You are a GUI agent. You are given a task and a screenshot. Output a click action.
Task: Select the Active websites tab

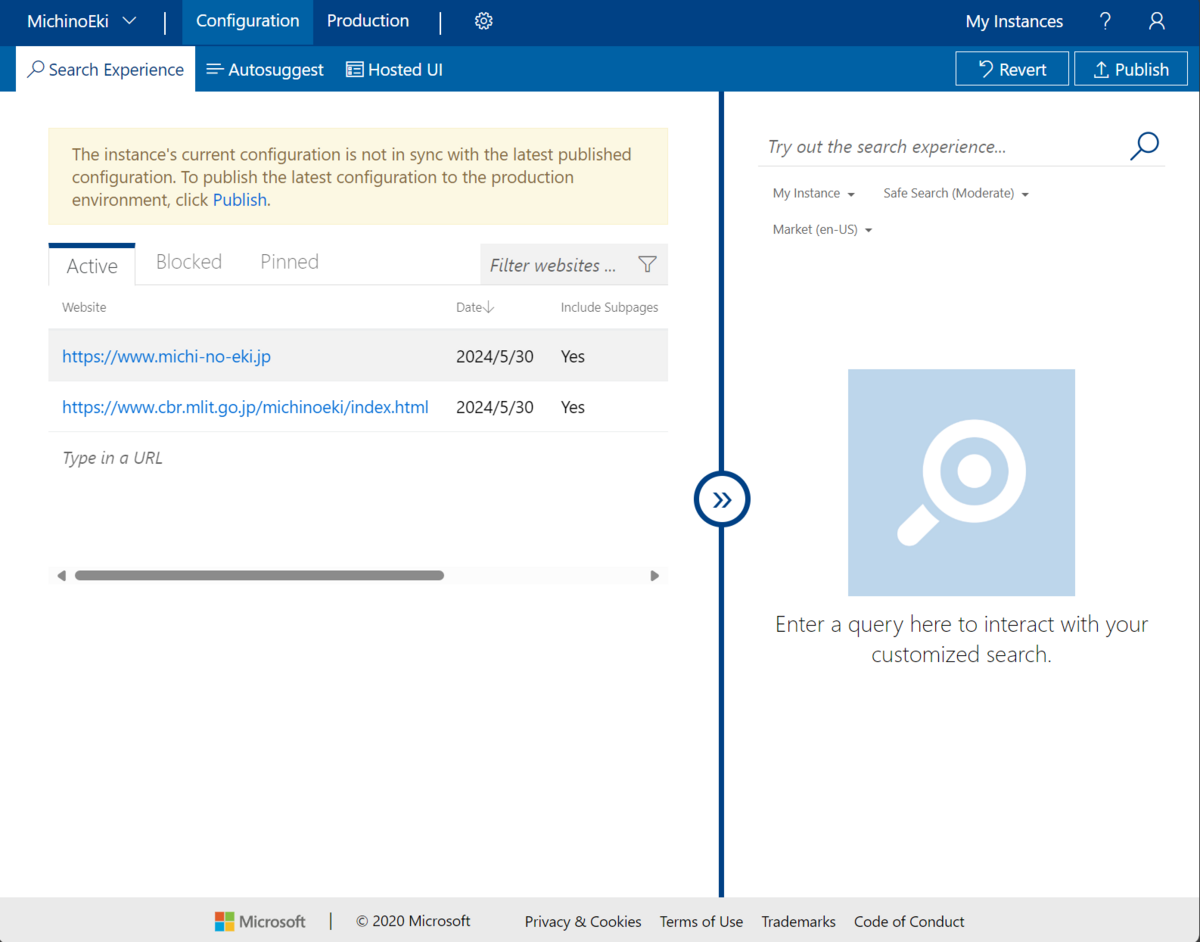pos(92,265)
